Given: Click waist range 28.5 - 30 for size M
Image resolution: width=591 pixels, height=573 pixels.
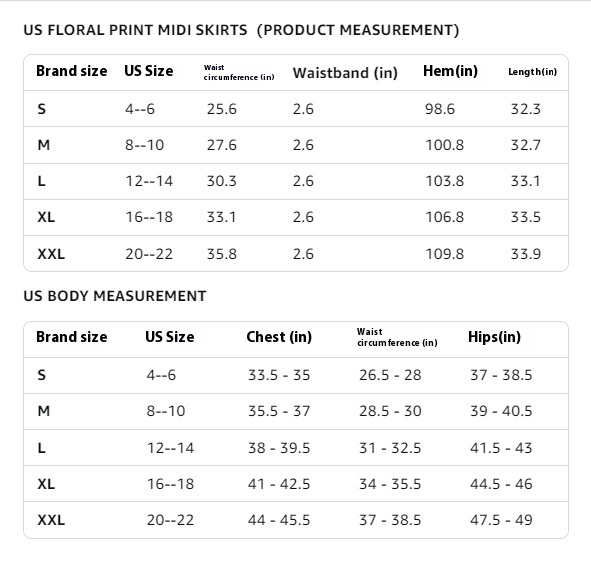Looking at the screenshot, I should (x=390, y=411).
